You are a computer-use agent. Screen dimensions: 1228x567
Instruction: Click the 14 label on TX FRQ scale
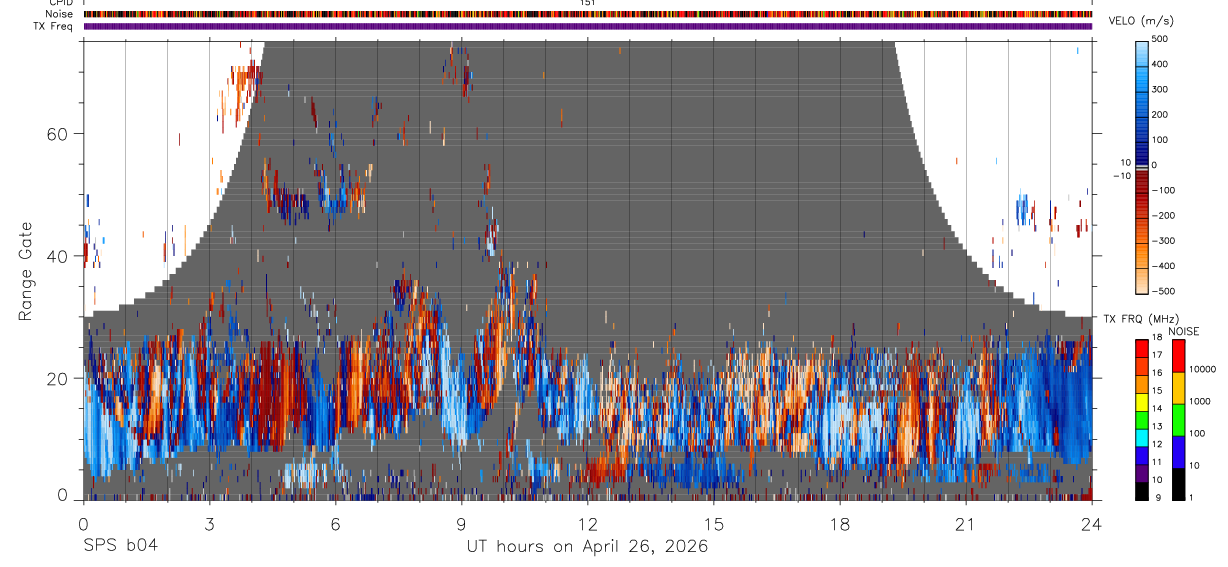pyautogui.click(x=1156, y=409)
